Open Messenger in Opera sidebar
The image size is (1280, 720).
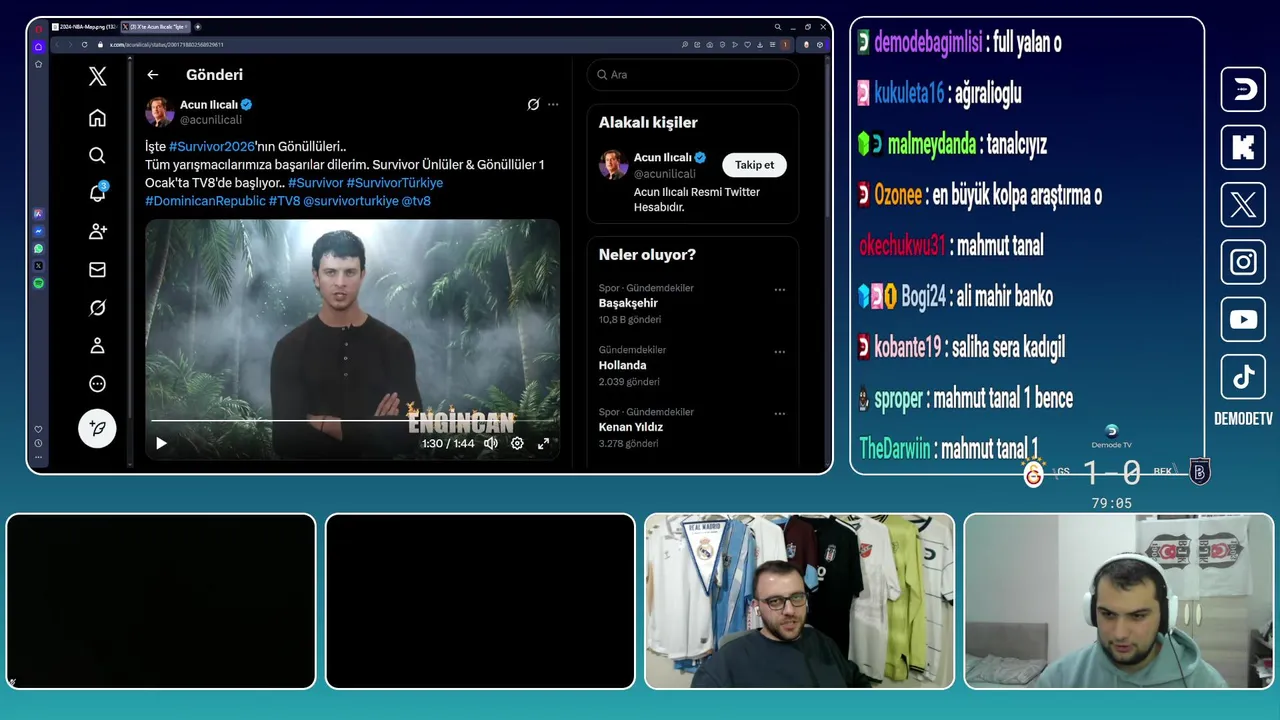pyautogui.click(x=38, y=231)
